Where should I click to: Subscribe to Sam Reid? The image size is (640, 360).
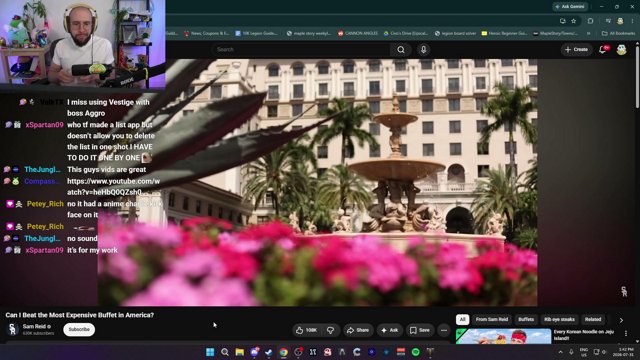point(79,329)
